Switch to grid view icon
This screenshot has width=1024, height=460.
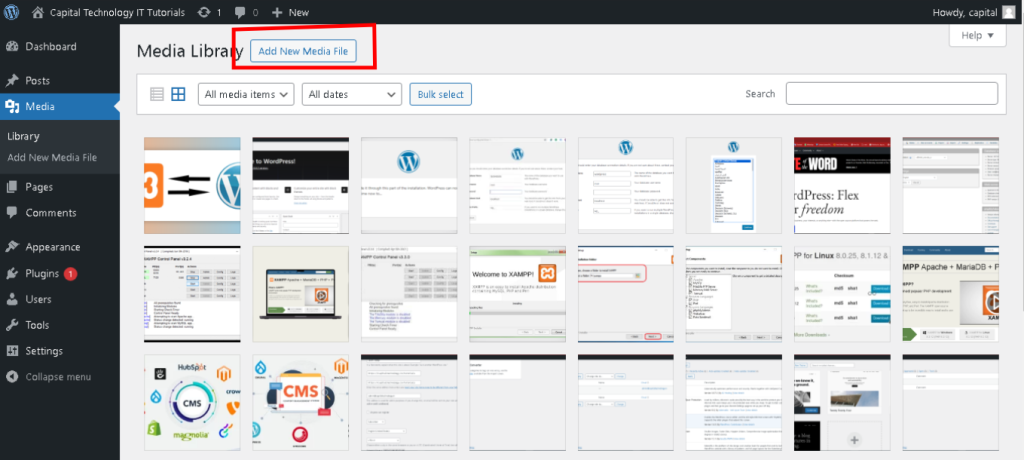178,94
